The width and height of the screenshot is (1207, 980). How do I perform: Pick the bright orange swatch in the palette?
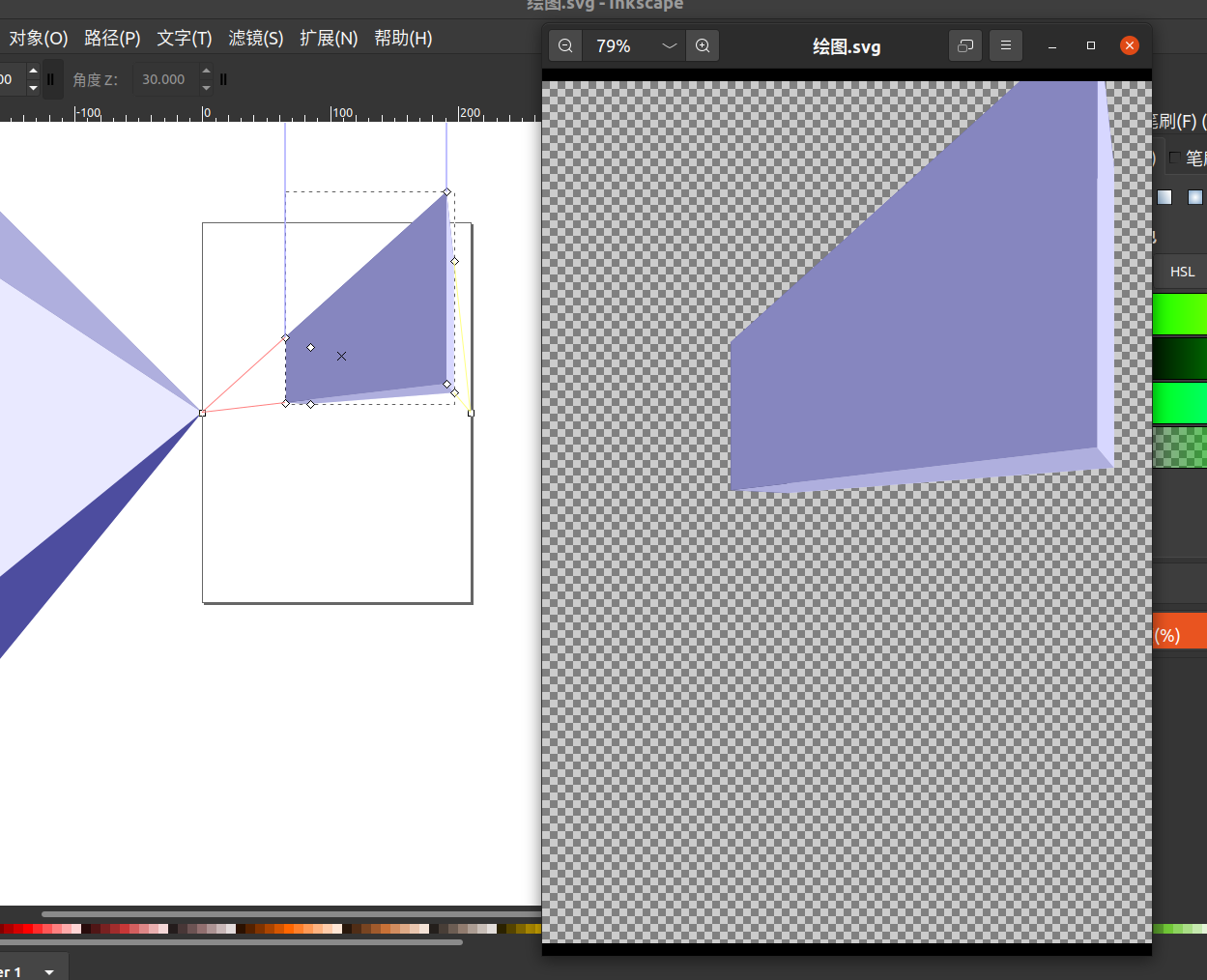point(280,929)
